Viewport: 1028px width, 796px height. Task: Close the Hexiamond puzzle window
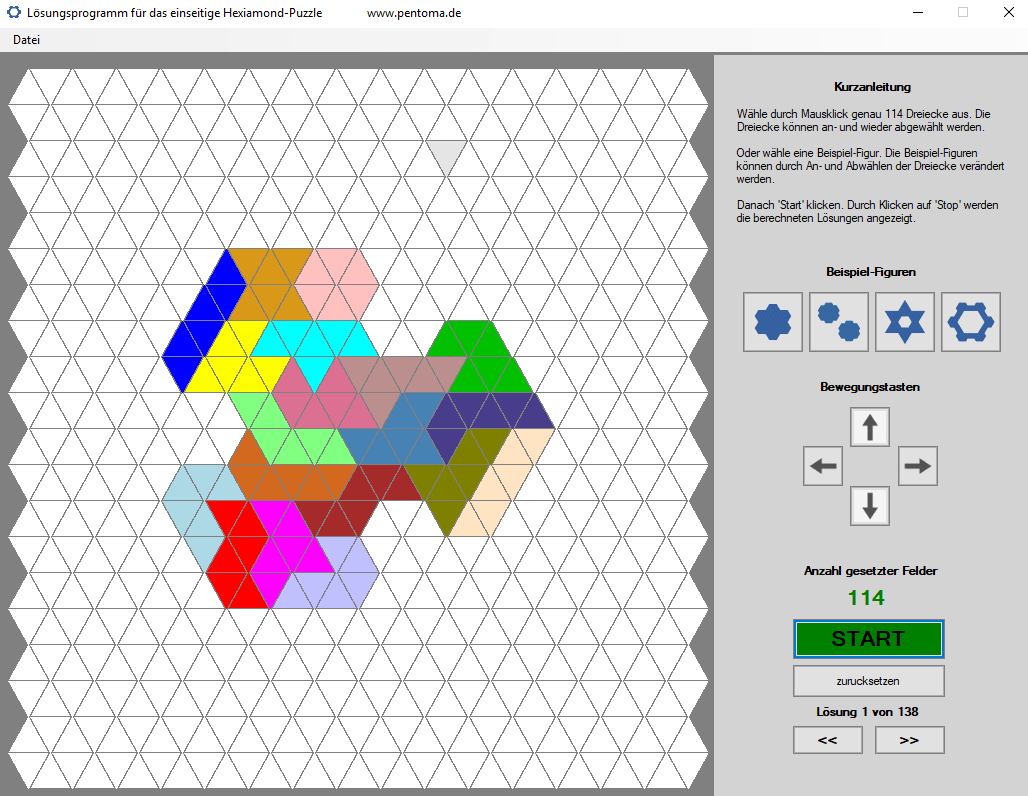(x=1008, y=12)
